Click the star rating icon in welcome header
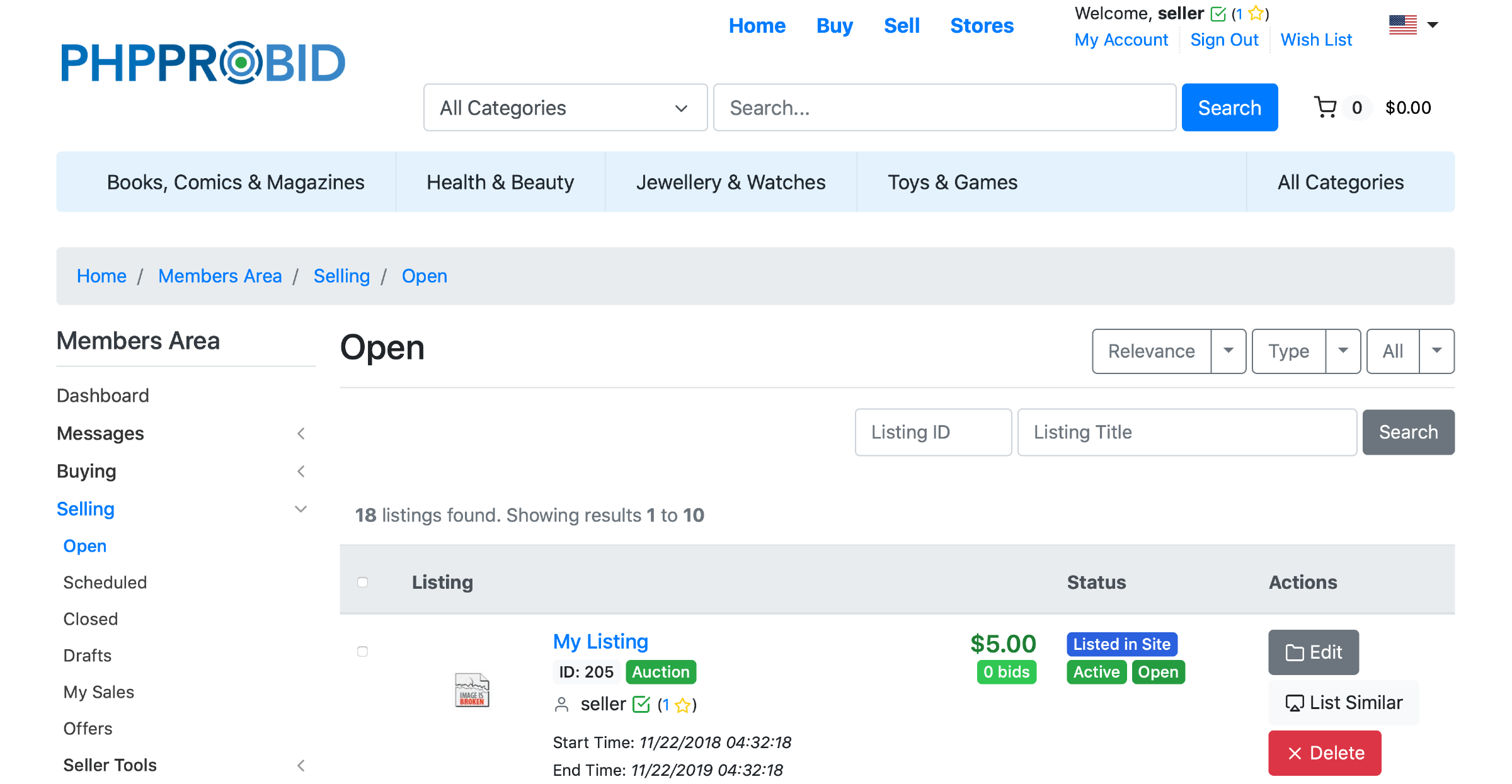The width and height of the screenshot is (1512, 784). point(1256,13)
